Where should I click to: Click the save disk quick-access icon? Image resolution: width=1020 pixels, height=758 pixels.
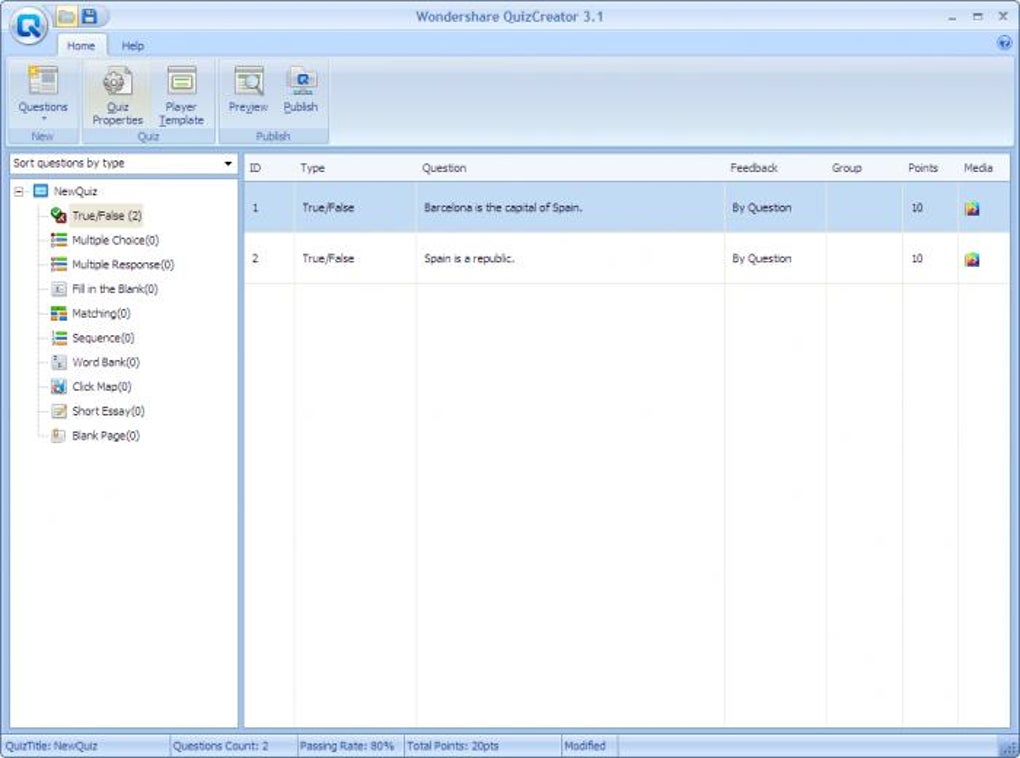(90, 17)
